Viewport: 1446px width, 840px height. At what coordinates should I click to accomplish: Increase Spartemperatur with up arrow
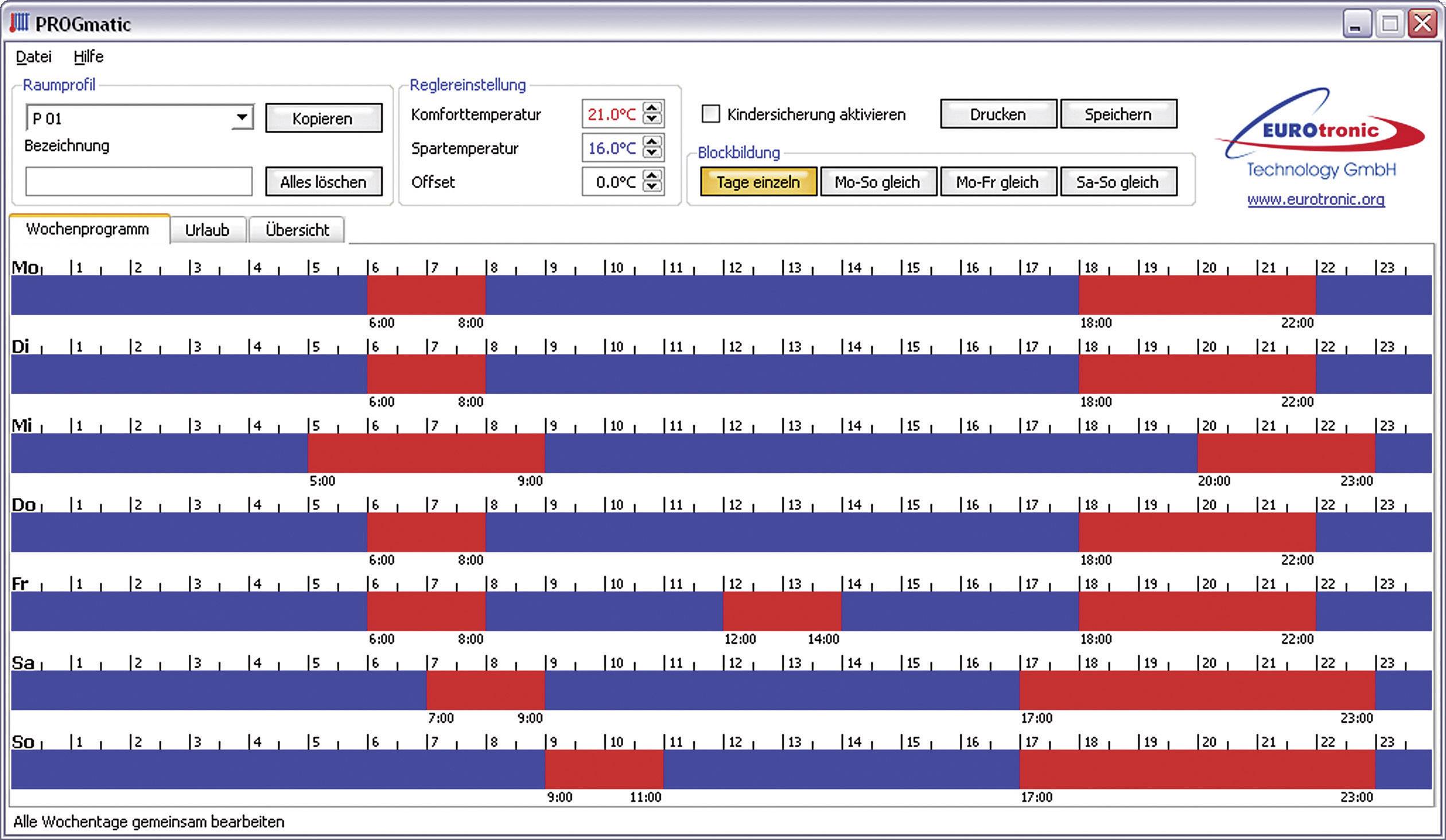point(651,142)
